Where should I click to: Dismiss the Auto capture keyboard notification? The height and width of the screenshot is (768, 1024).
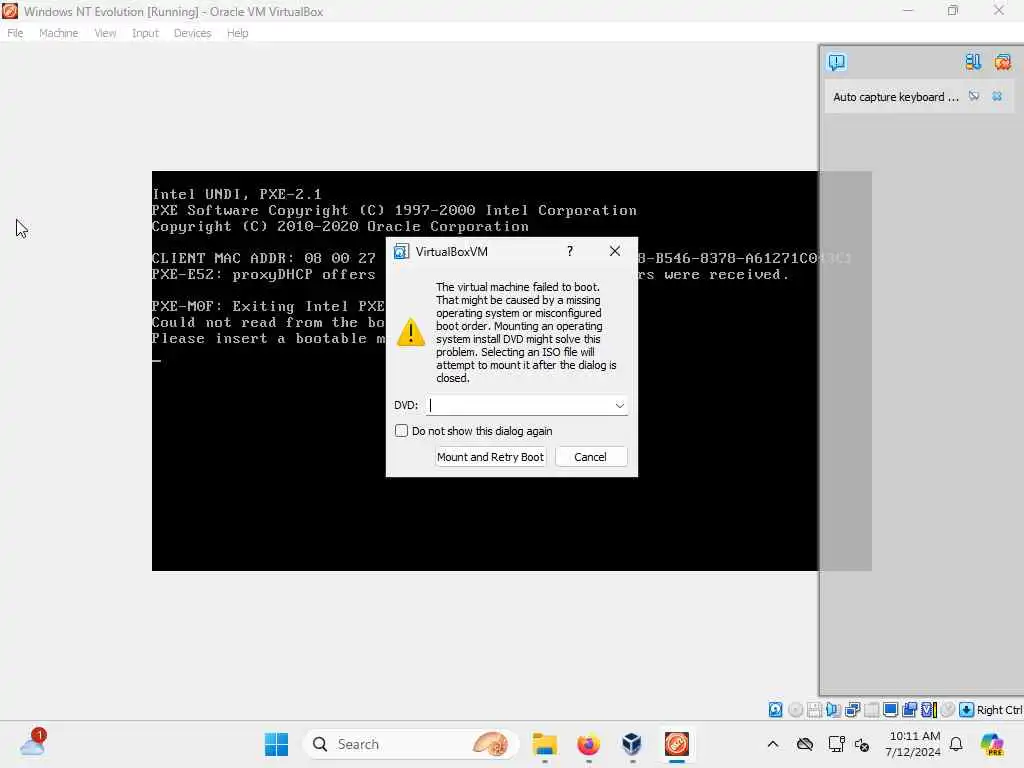pyautogui.click(x=997, y=97)
